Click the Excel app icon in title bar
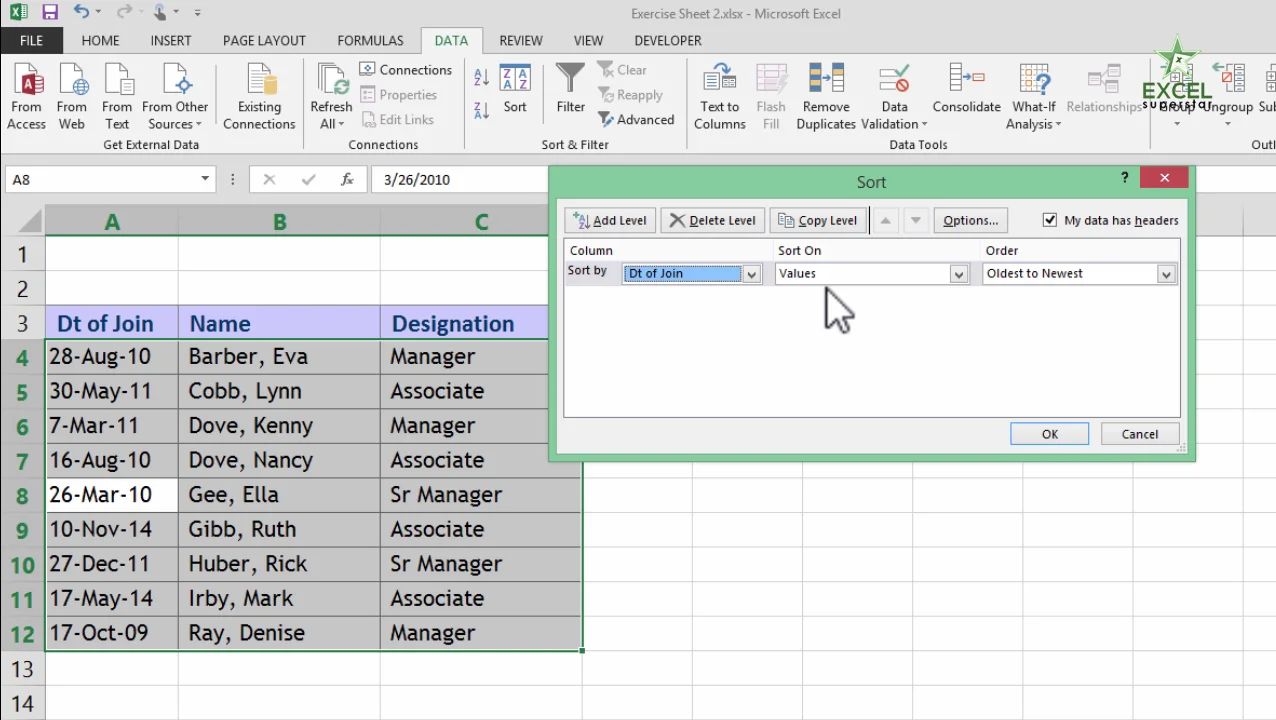This screenshot has width=1276, height=720. [18, 13]
